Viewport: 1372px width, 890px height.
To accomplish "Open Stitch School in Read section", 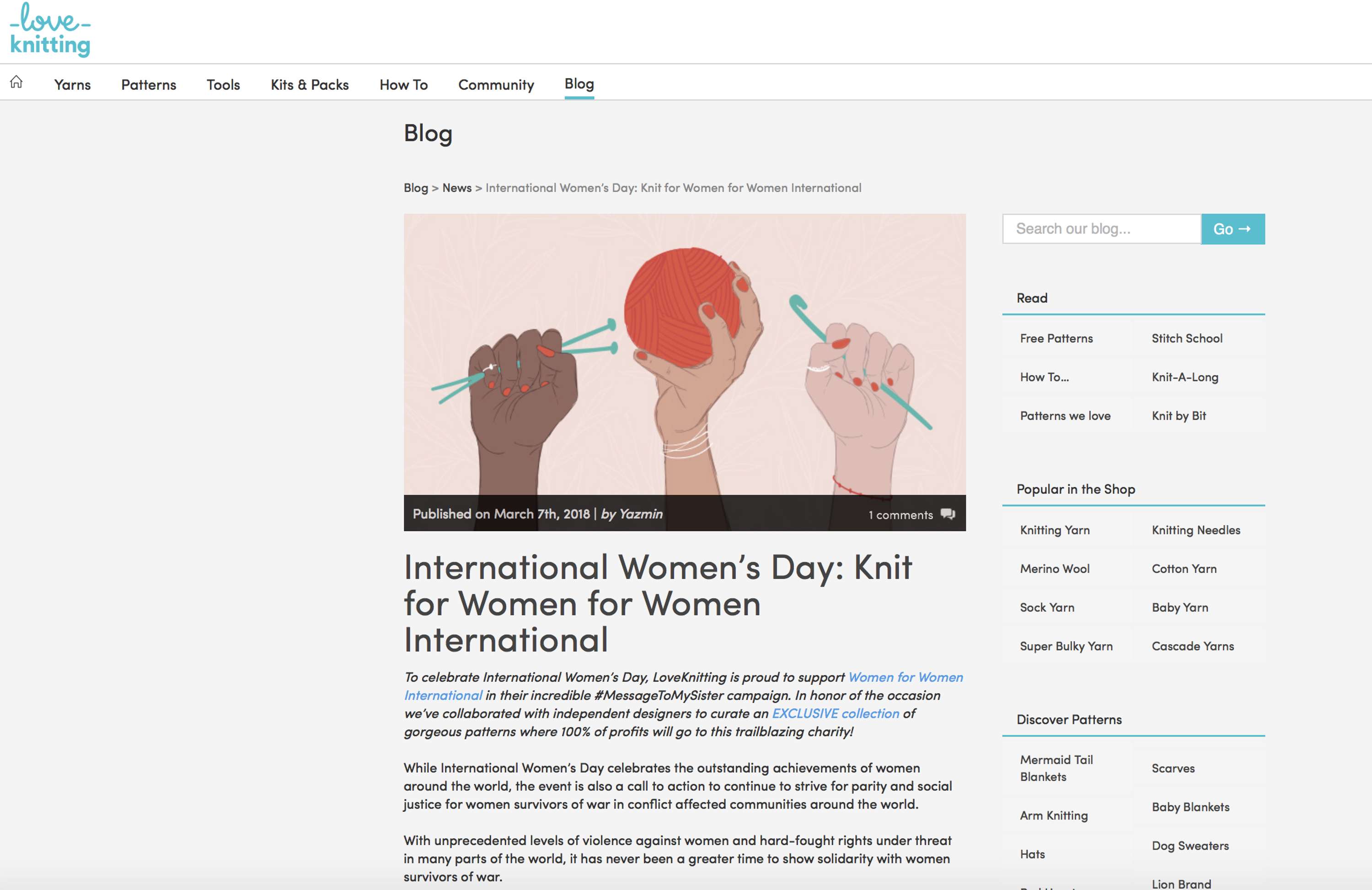I will [1187, 339].
